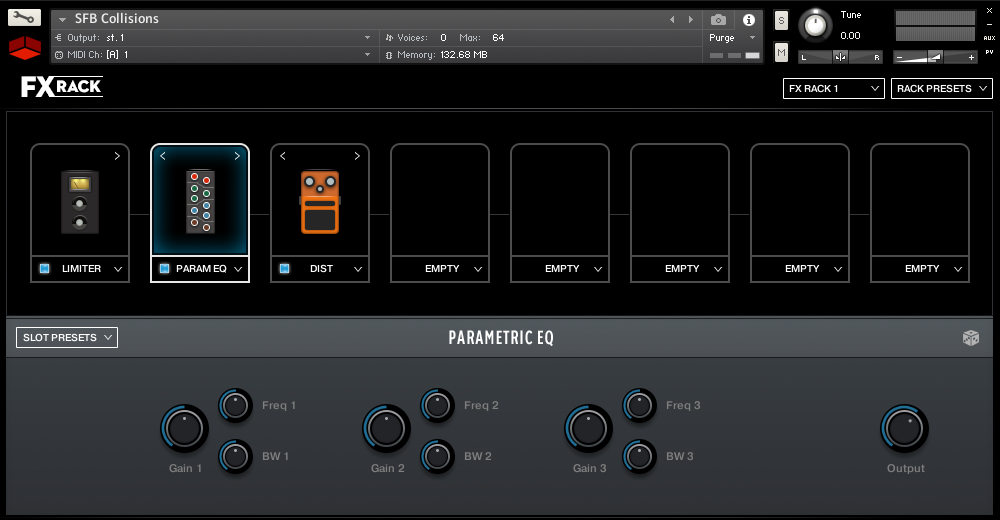Image resolution: width=1000 pixels, height=520 pixels.
Task: Move the Param EQ slot right
Action: [237, 156]
